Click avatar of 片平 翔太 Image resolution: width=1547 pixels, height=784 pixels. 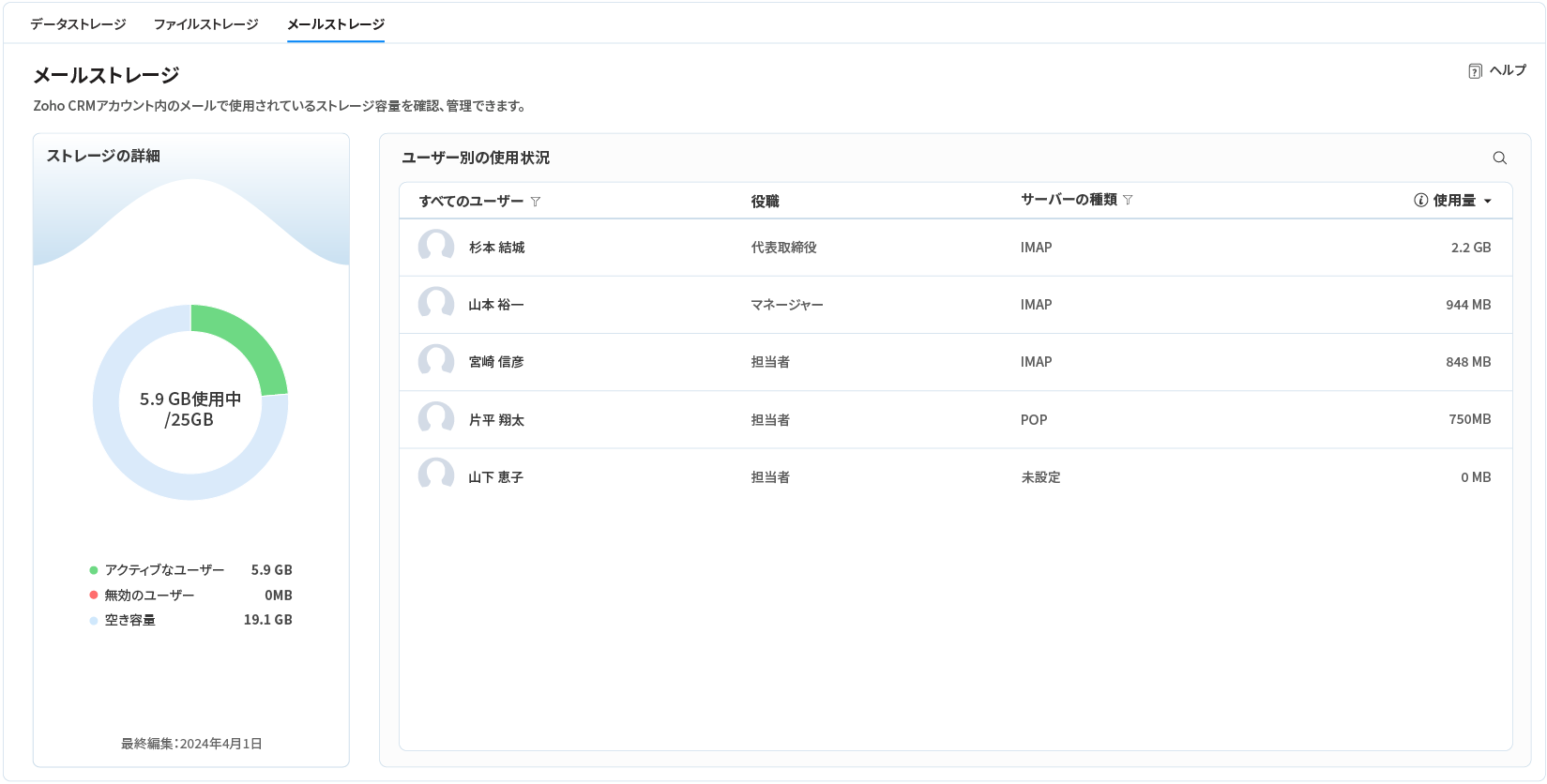coord(436,419)
